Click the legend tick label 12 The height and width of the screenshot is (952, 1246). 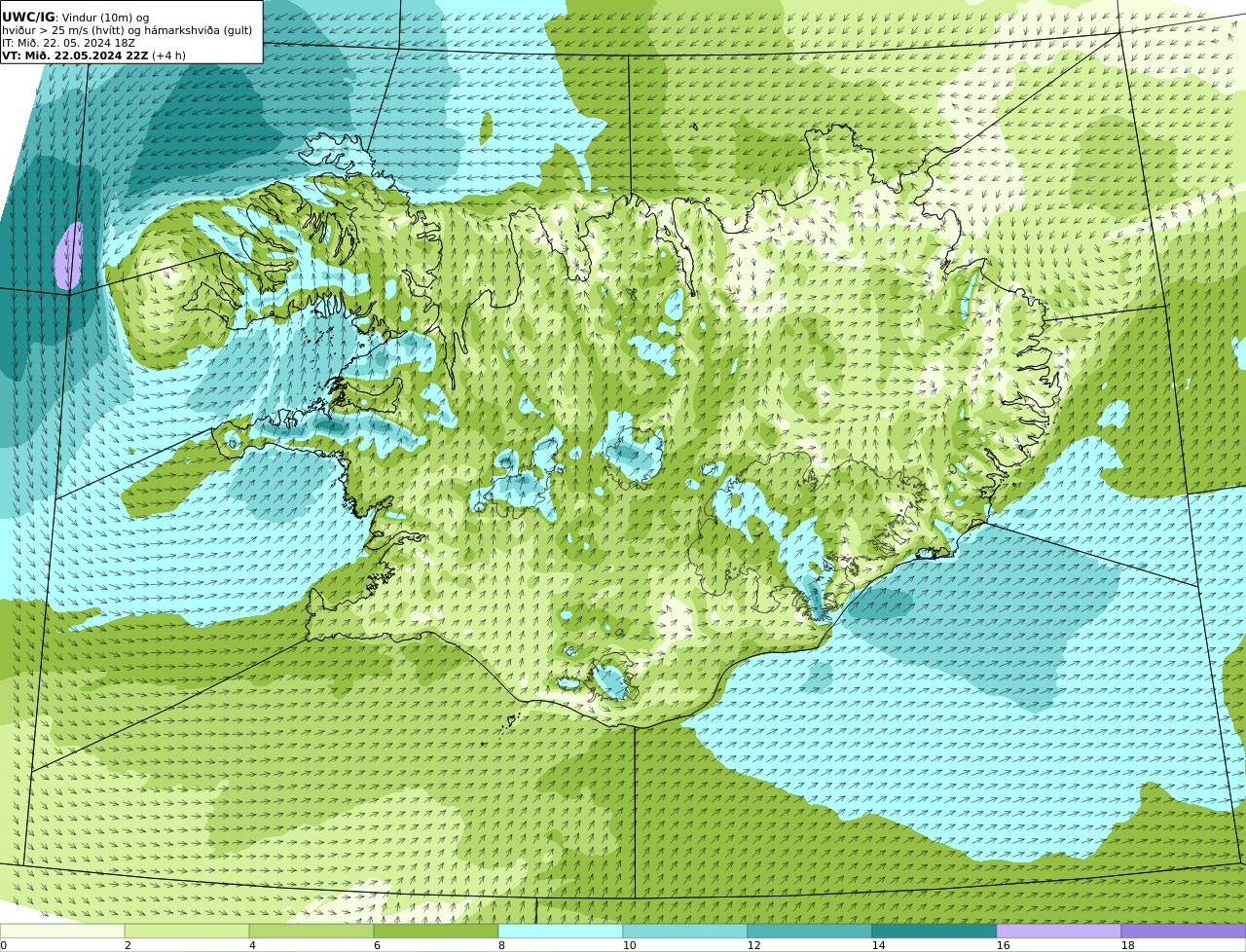(x=753, y=945)
